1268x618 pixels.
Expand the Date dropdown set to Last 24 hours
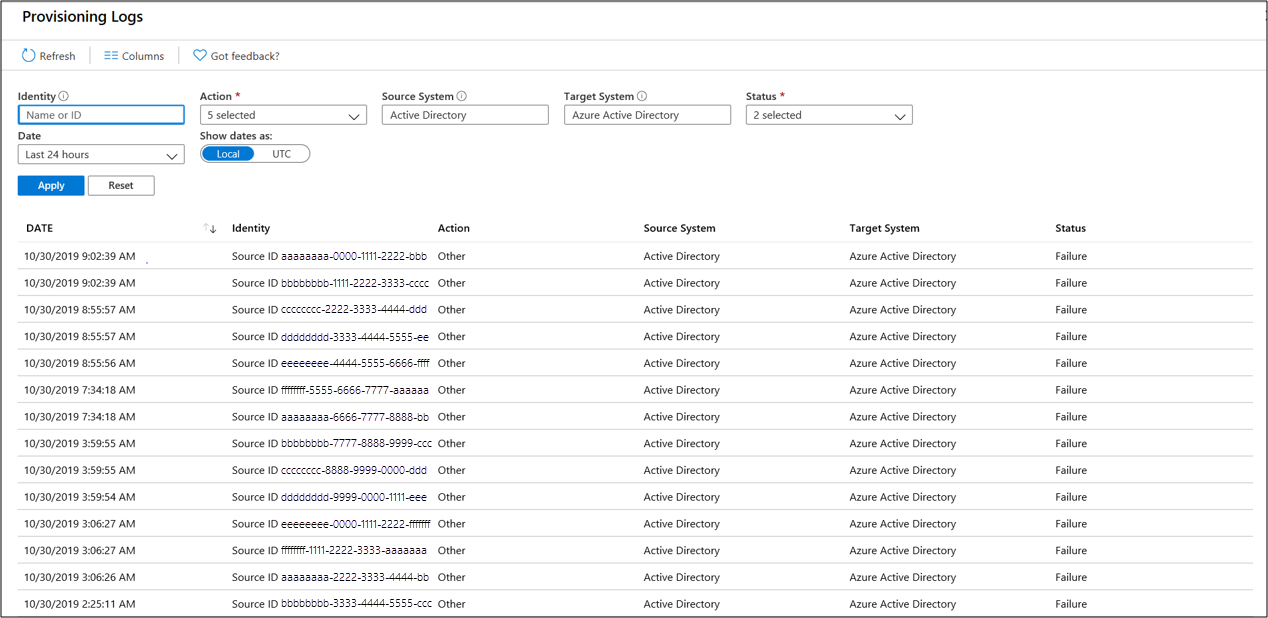(x=100, y=154)
